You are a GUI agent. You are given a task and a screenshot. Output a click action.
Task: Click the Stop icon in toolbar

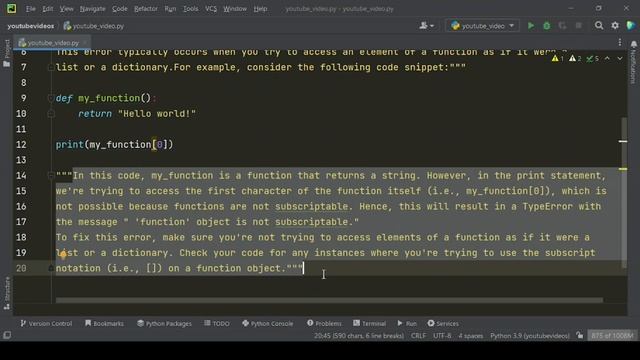pyautogui.click(x=578, y=26)
